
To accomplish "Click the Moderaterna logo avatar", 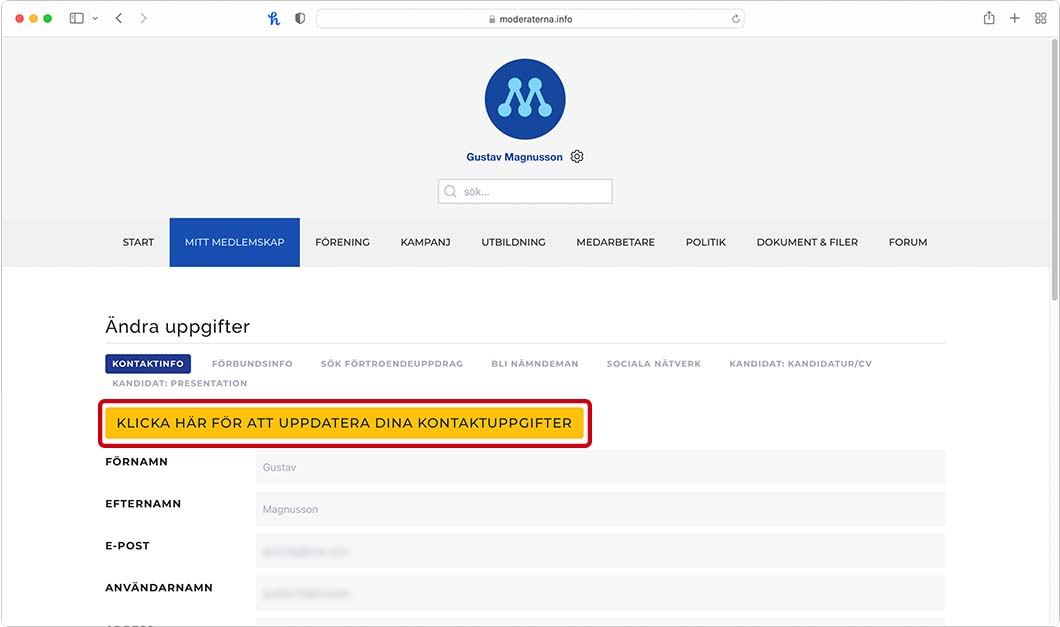I will click(x=525, y=98).
